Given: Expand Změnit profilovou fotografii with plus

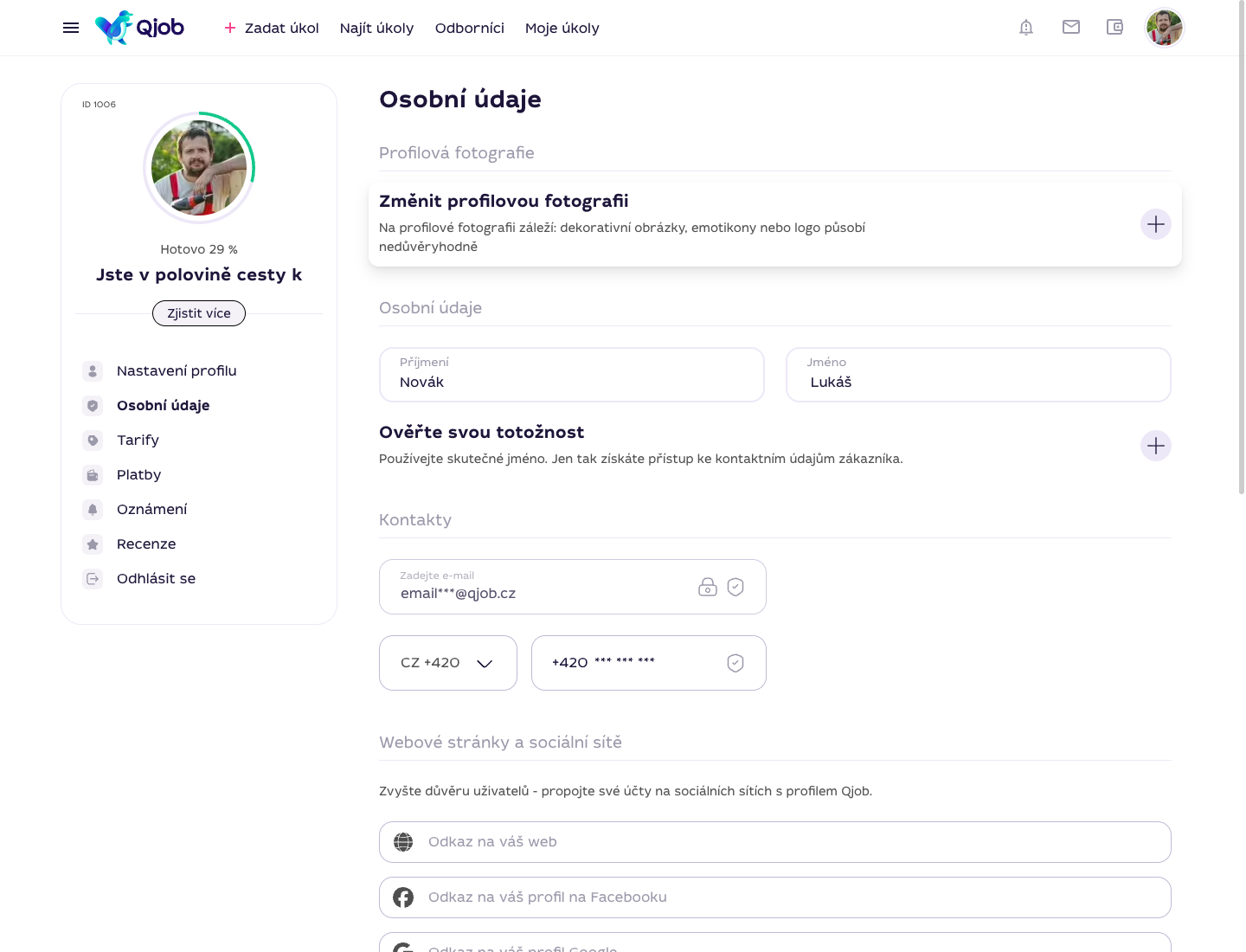Looking at the screenshot, I should pos(1156,224).
